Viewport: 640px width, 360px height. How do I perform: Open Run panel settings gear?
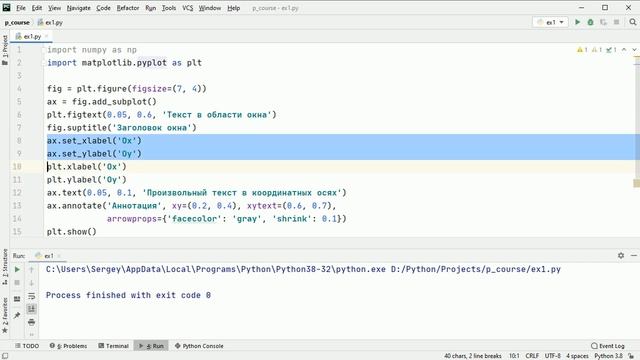coord(621,256)
